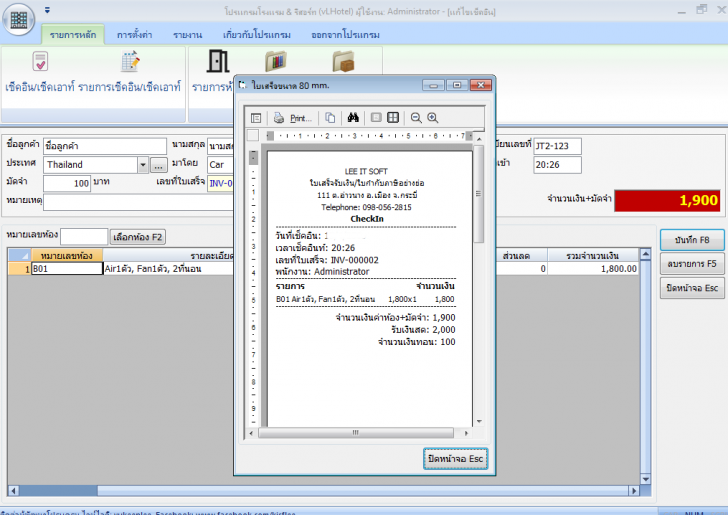Click receipt preview scroll up arrow

[479, 138]
